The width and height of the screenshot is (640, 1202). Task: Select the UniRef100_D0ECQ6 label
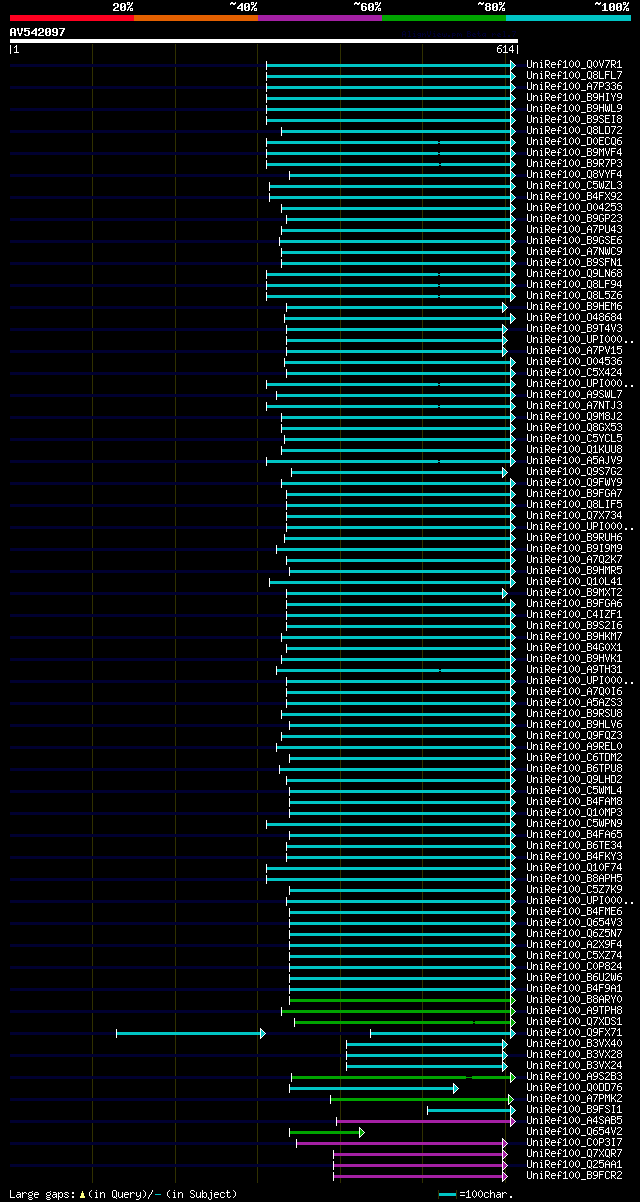point(574,141)
